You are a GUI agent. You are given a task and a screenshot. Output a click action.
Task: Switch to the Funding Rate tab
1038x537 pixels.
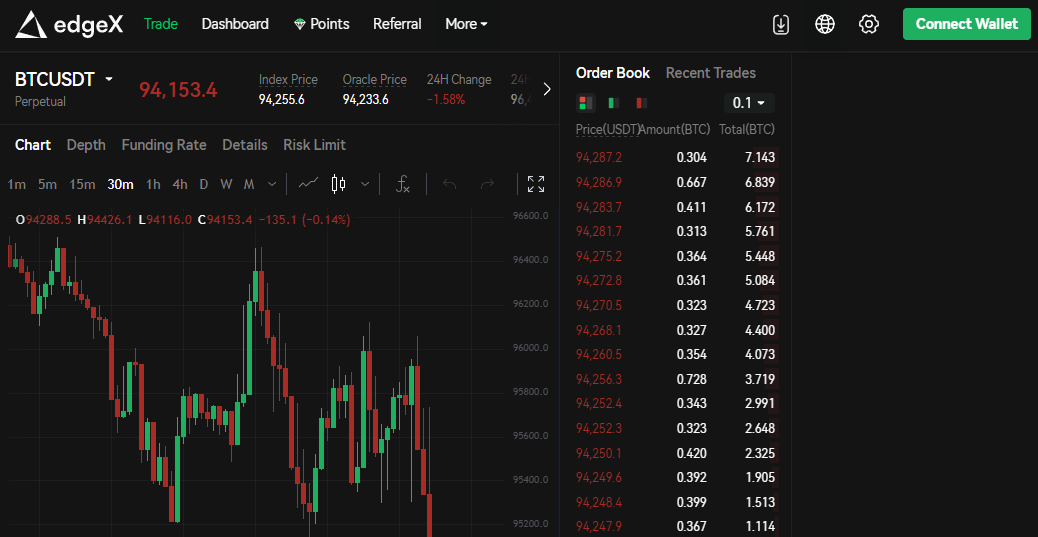pos(164,145)
